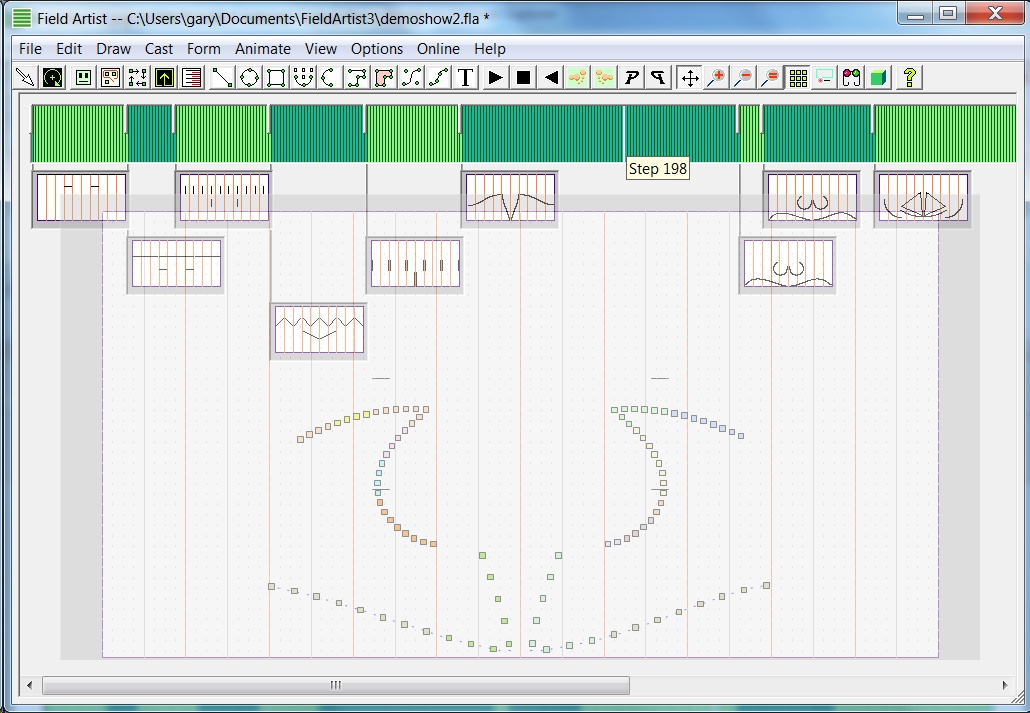1030x713 pixels.
Task: Expand the Draw menu
Action: click(113, 48)
